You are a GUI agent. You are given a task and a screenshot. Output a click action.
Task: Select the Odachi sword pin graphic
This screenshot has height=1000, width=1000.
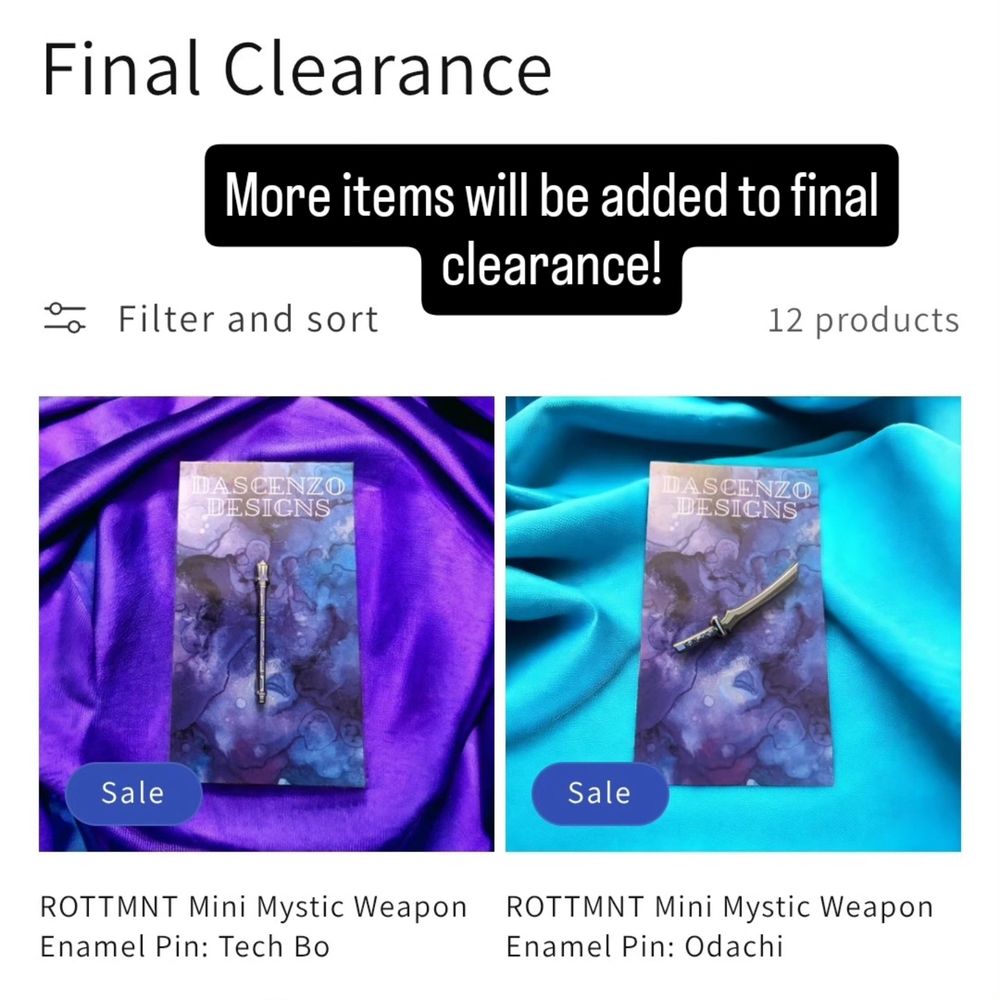click(735, 608)
